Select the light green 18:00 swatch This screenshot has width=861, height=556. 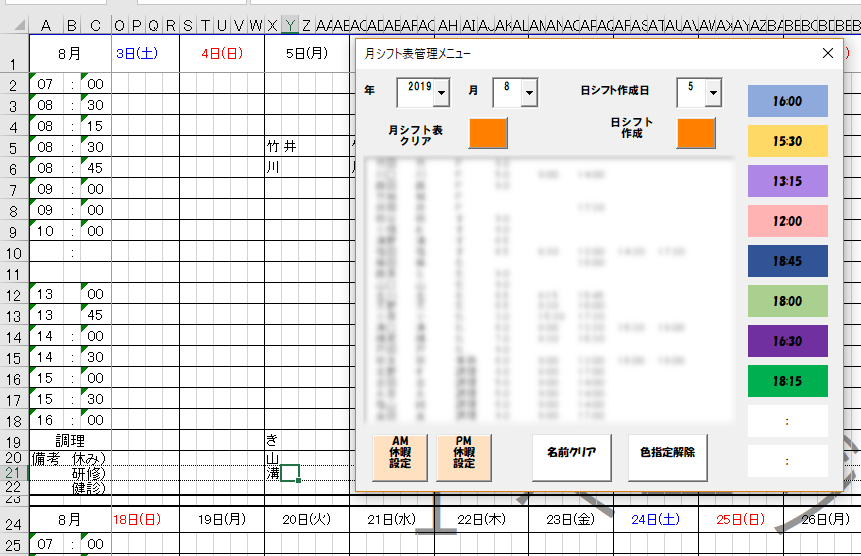[x=787, y=301]
